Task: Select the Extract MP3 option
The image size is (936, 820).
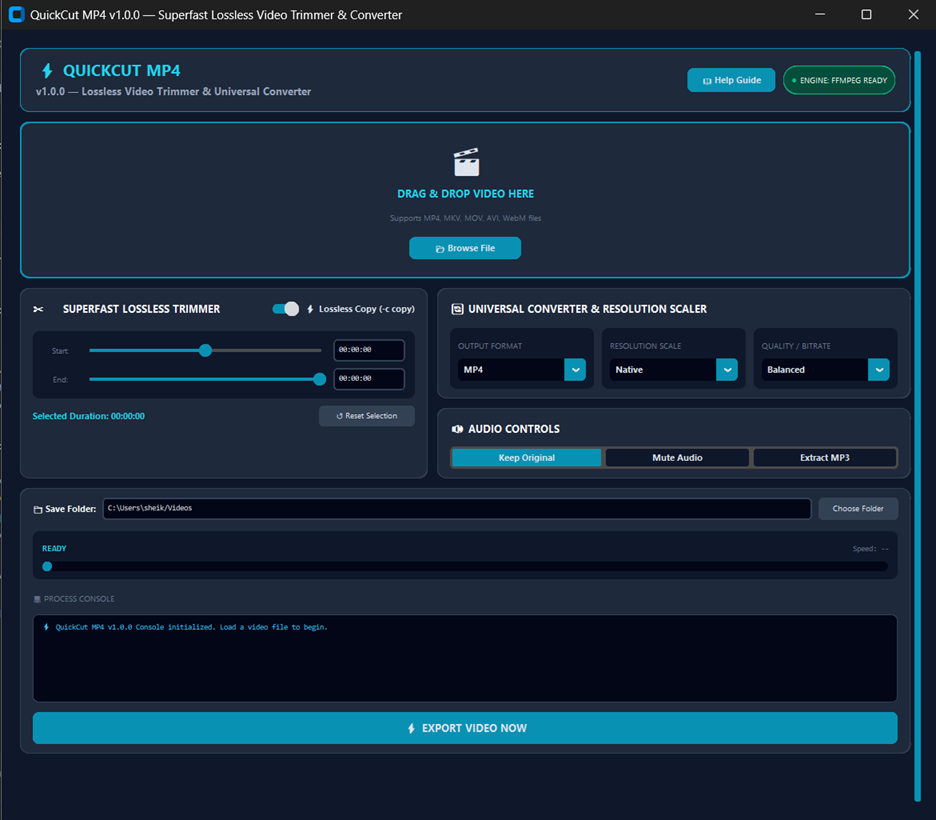Action: (824, 458)
